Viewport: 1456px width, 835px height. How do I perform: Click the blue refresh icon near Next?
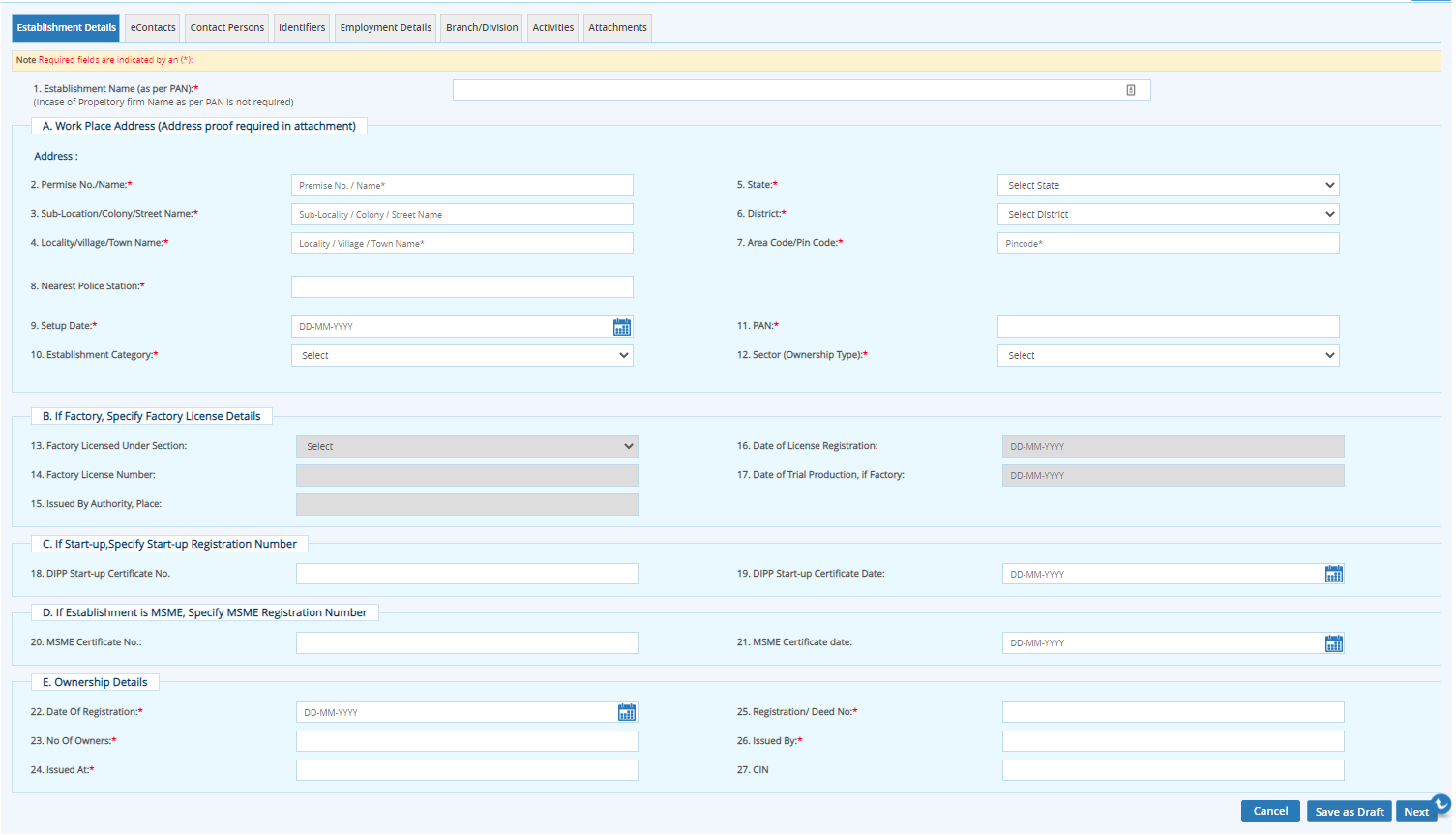tap(1441, 802)
